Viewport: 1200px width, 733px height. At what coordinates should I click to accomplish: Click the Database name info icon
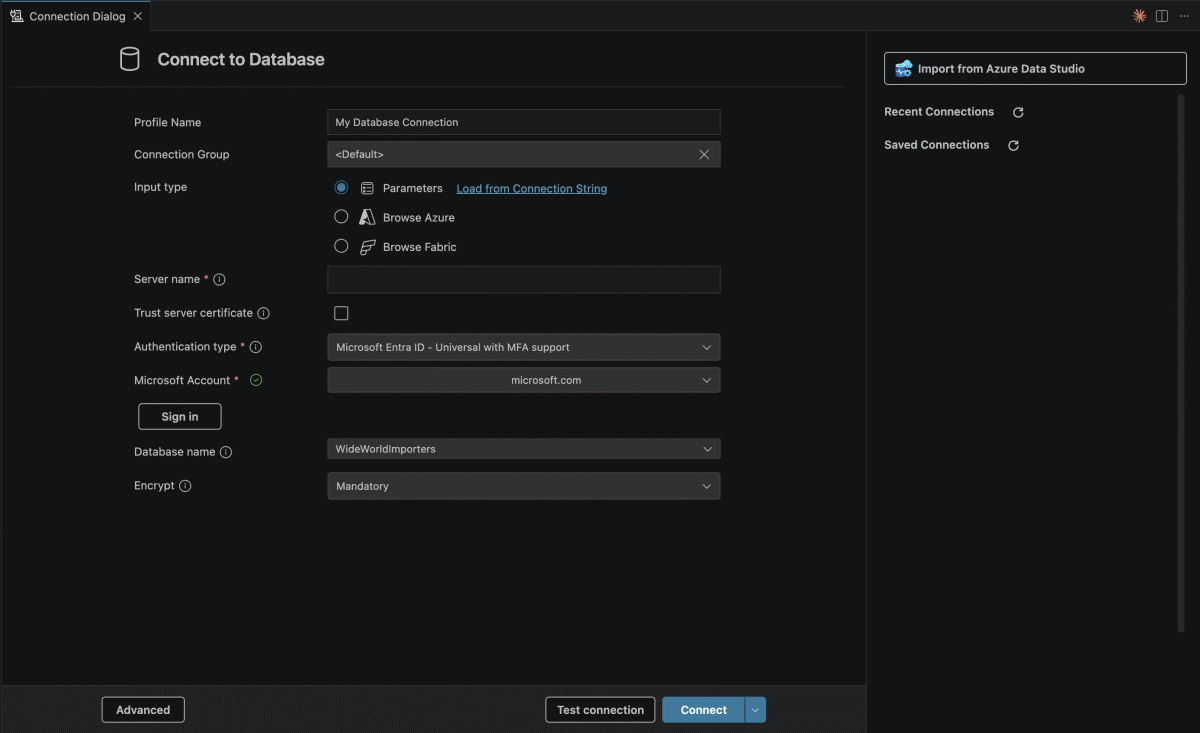pos(226,452)
